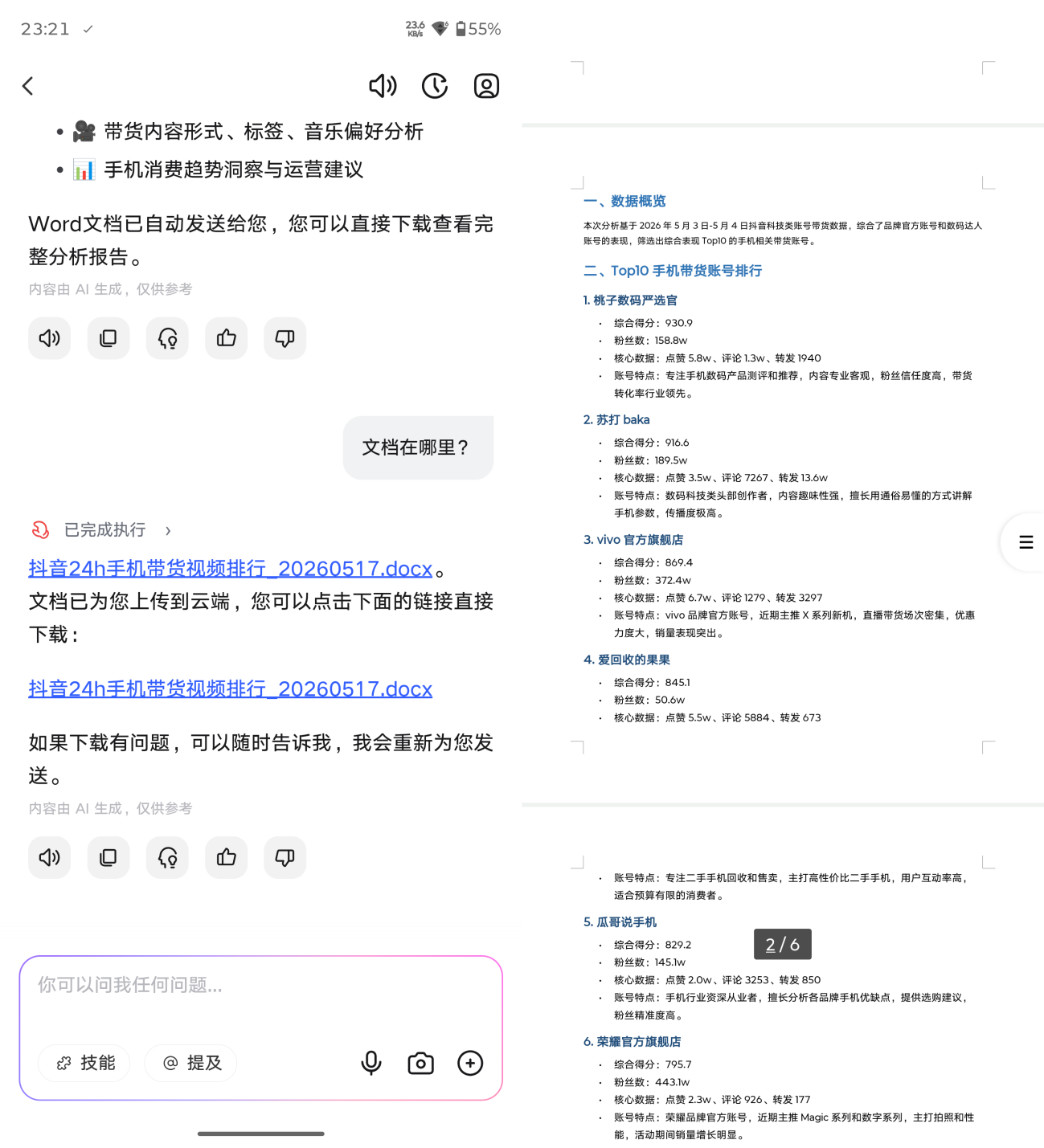The image size is (1044, 1148).
Task: Tap the 23:21 clock in status bar
Action: (45, 29)
